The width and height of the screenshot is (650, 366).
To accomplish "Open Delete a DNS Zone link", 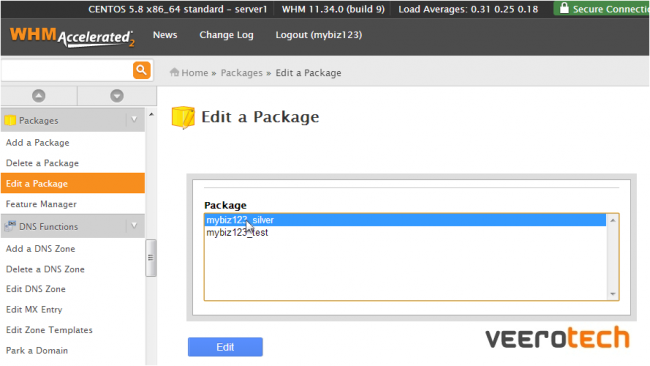I will click(x=45, y=269).
